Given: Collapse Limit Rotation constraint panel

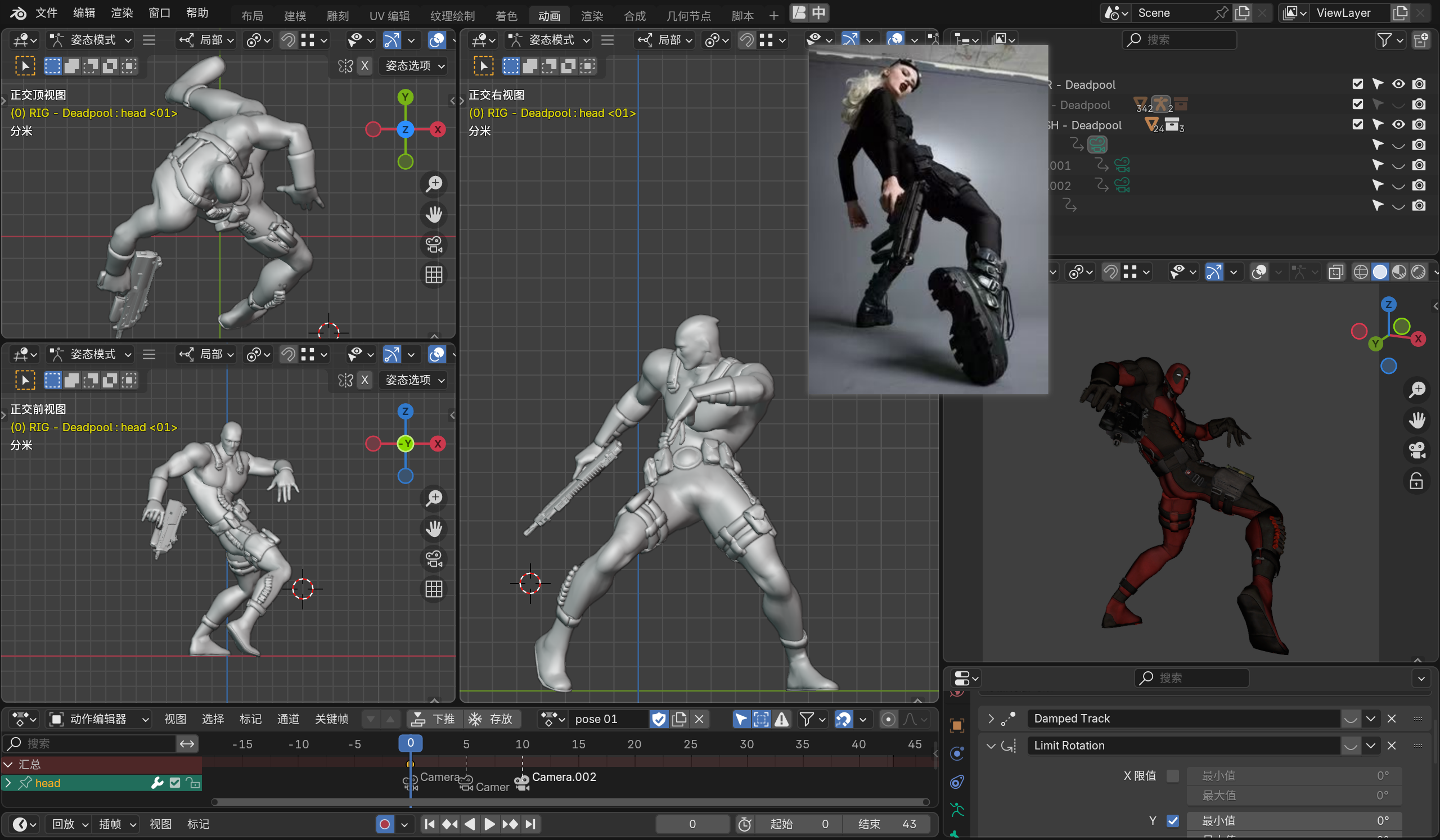Looking at the screenshot, I should tap(991, 745).
